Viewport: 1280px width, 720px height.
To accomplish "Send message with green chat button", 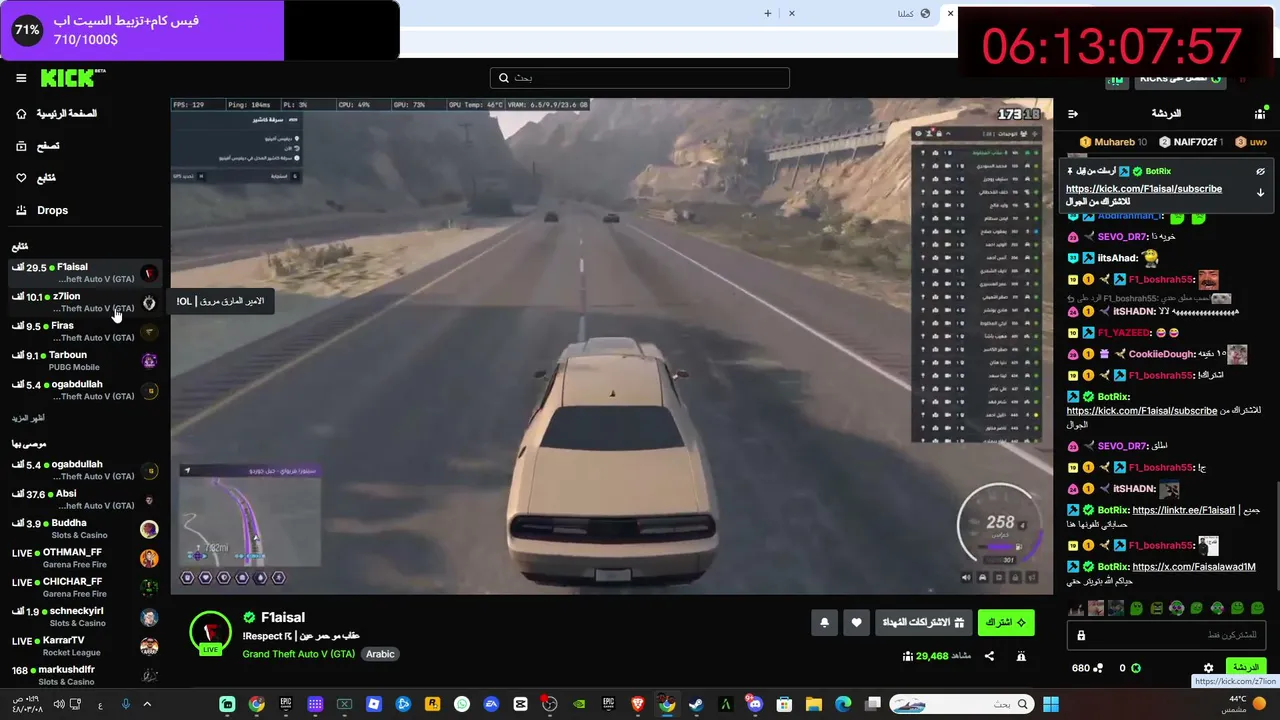I will [x=1245, y=667].
